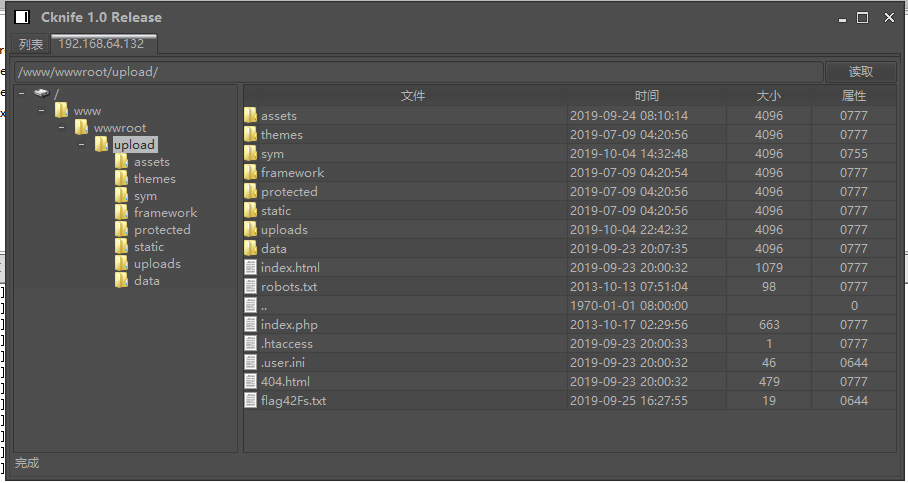This screenshot has height=483, width=908.
Task: Select framework folder in the tree
Action: (x=166, y=213)
